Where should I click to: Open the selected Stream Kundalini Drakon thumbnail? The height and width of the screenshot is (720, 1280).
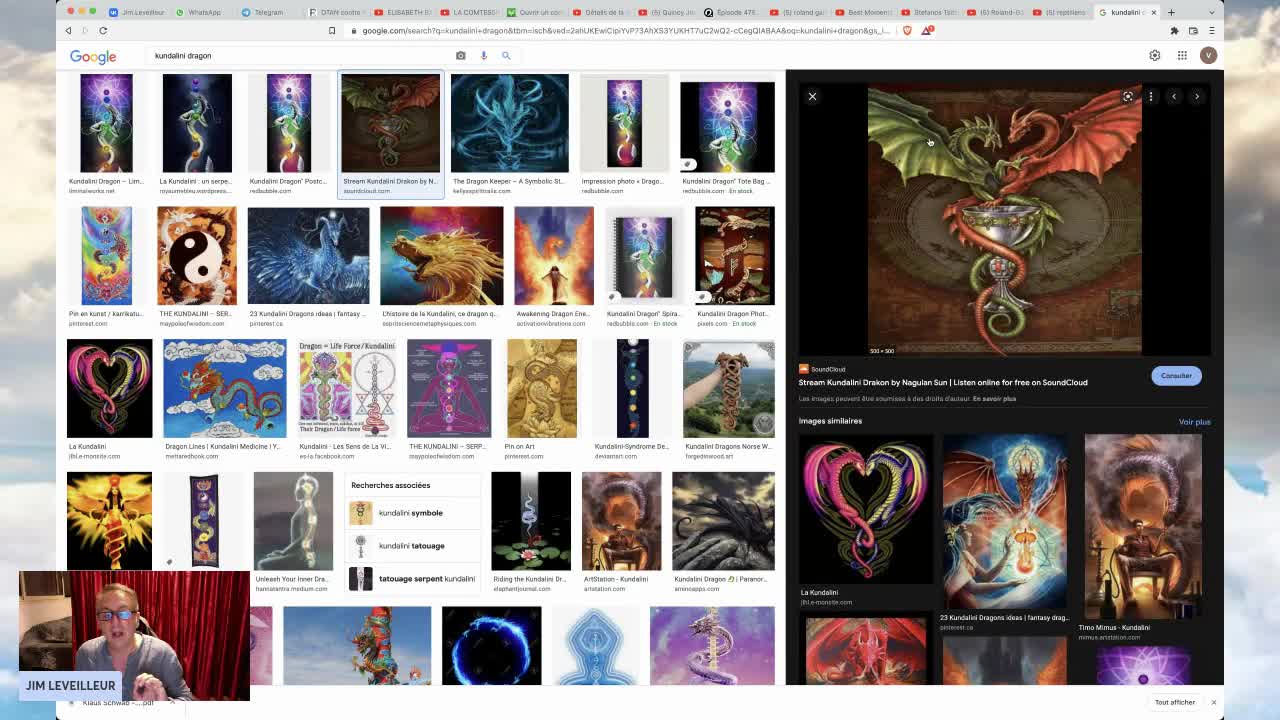pyautogui.click(x=390, y=123)
